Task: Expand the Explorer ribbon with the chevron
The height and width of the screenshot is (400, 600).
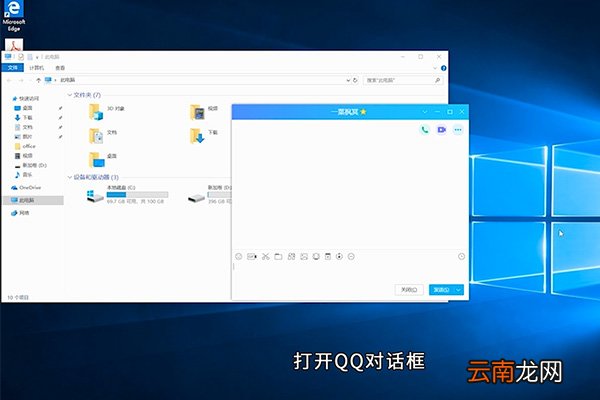Action: 435,68
